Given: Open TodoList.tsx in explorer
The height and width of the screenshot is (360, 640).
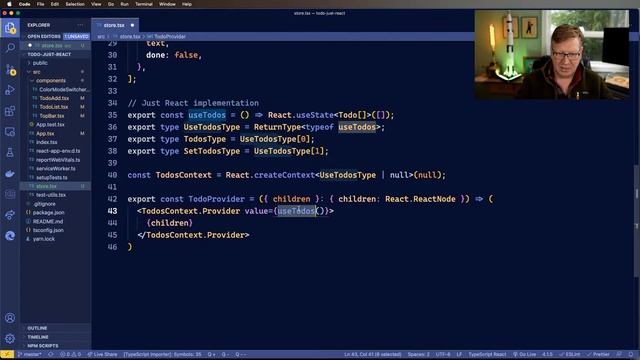Looking at the screenshot, I should tap(53, 107).
